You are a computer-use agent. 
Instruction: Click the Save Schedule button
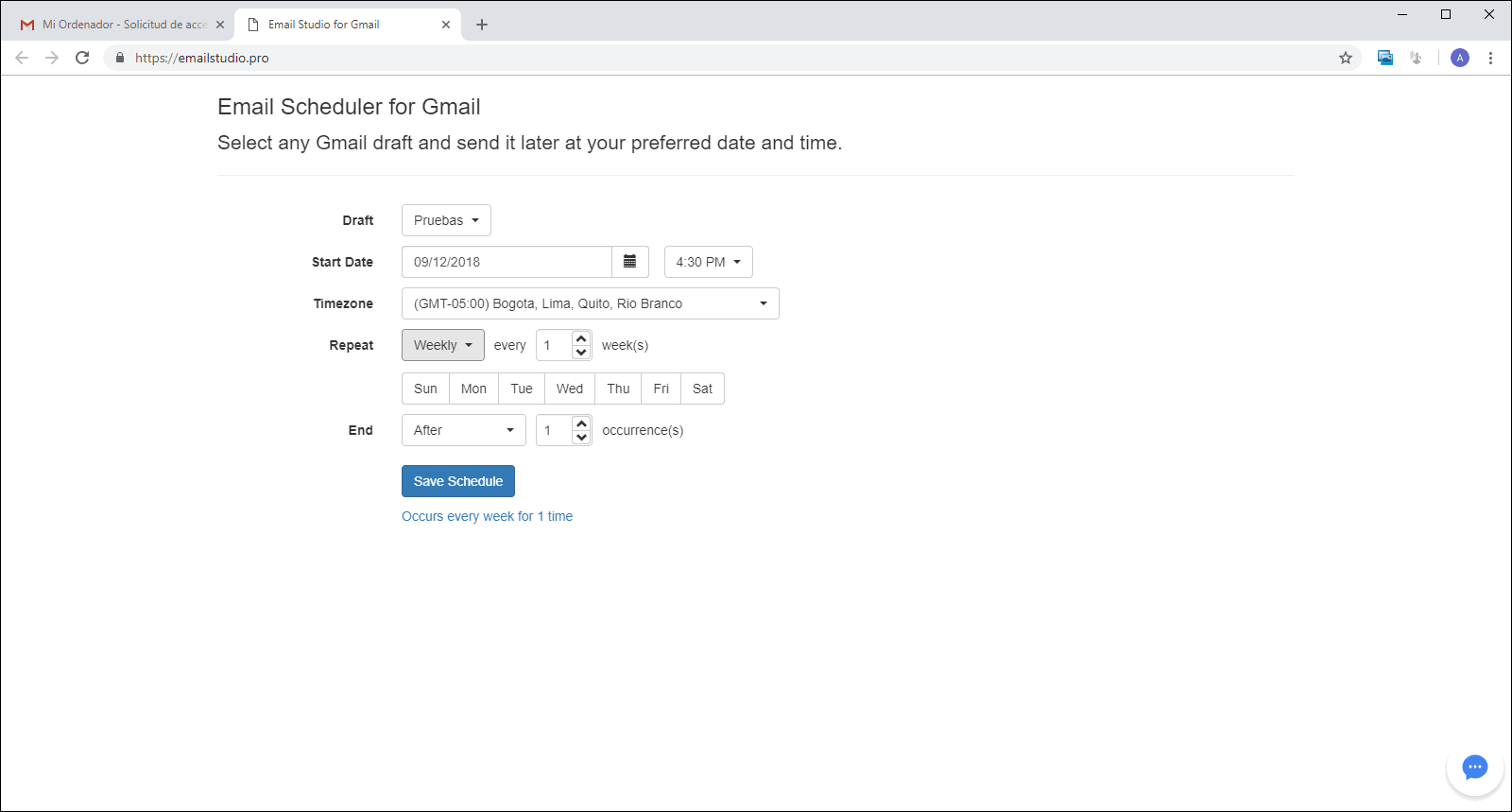point(457,481)
